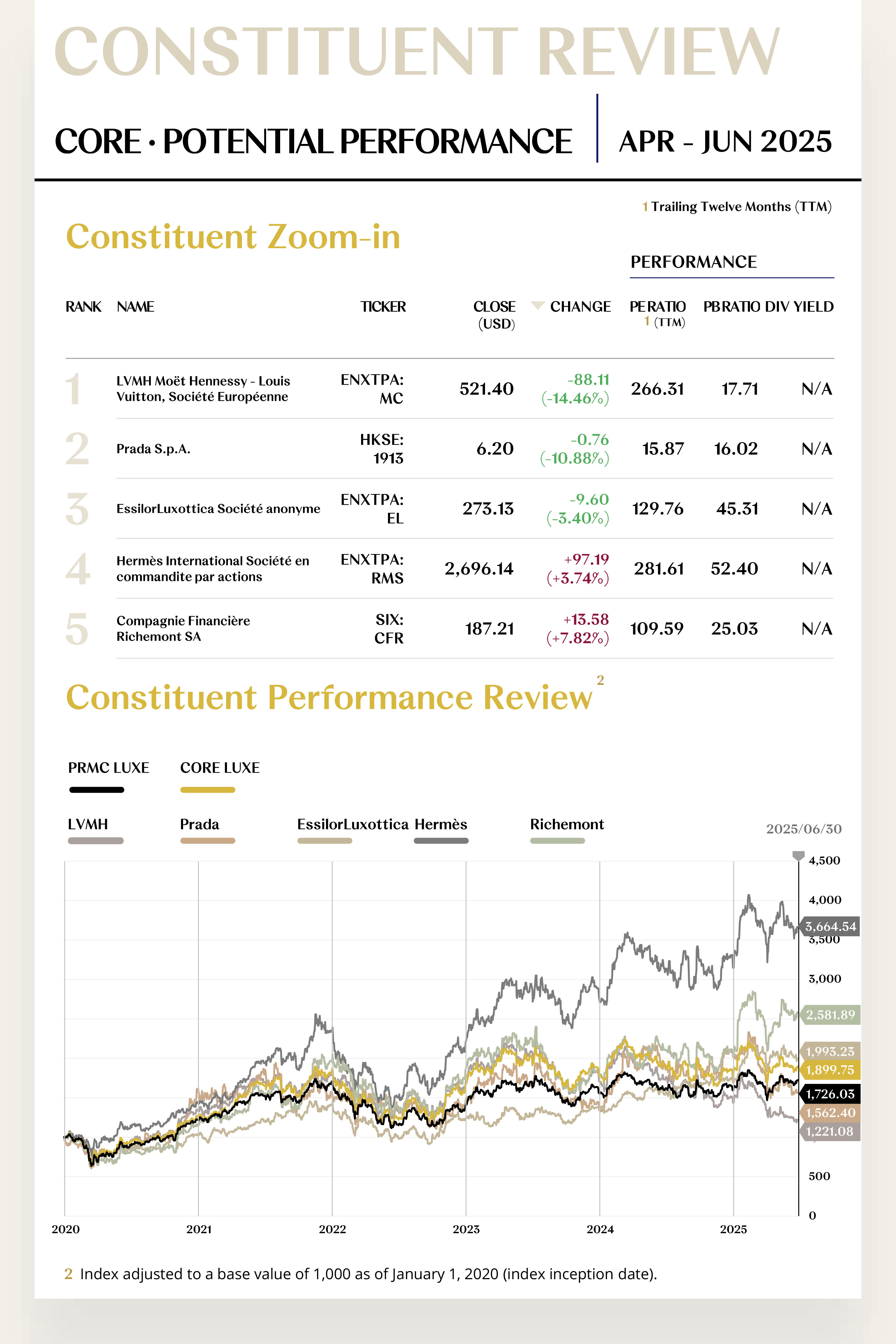Viewport: 896px width, 1344px height.
Task: Click the black 1,726.03 PRMC value tag
Action: [x=830, y=1094]
